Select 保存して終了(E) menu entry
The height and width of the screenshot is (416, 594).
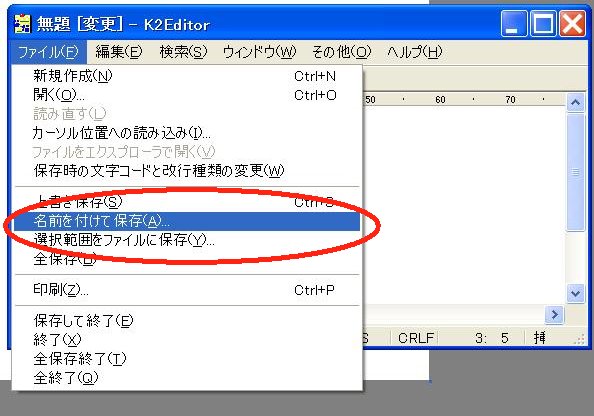pyautogui.click(x=187, y=321)
